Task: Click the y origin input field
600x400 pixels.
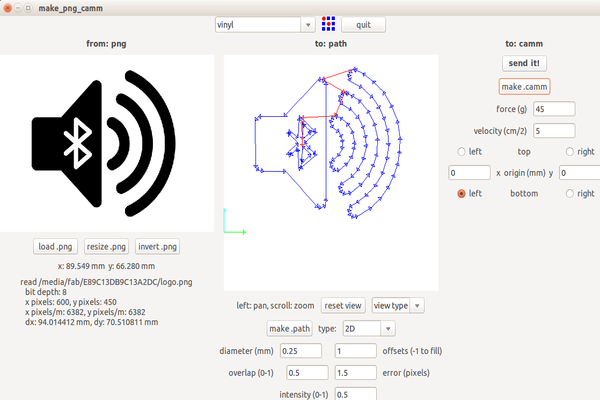Action: (579, 173)
